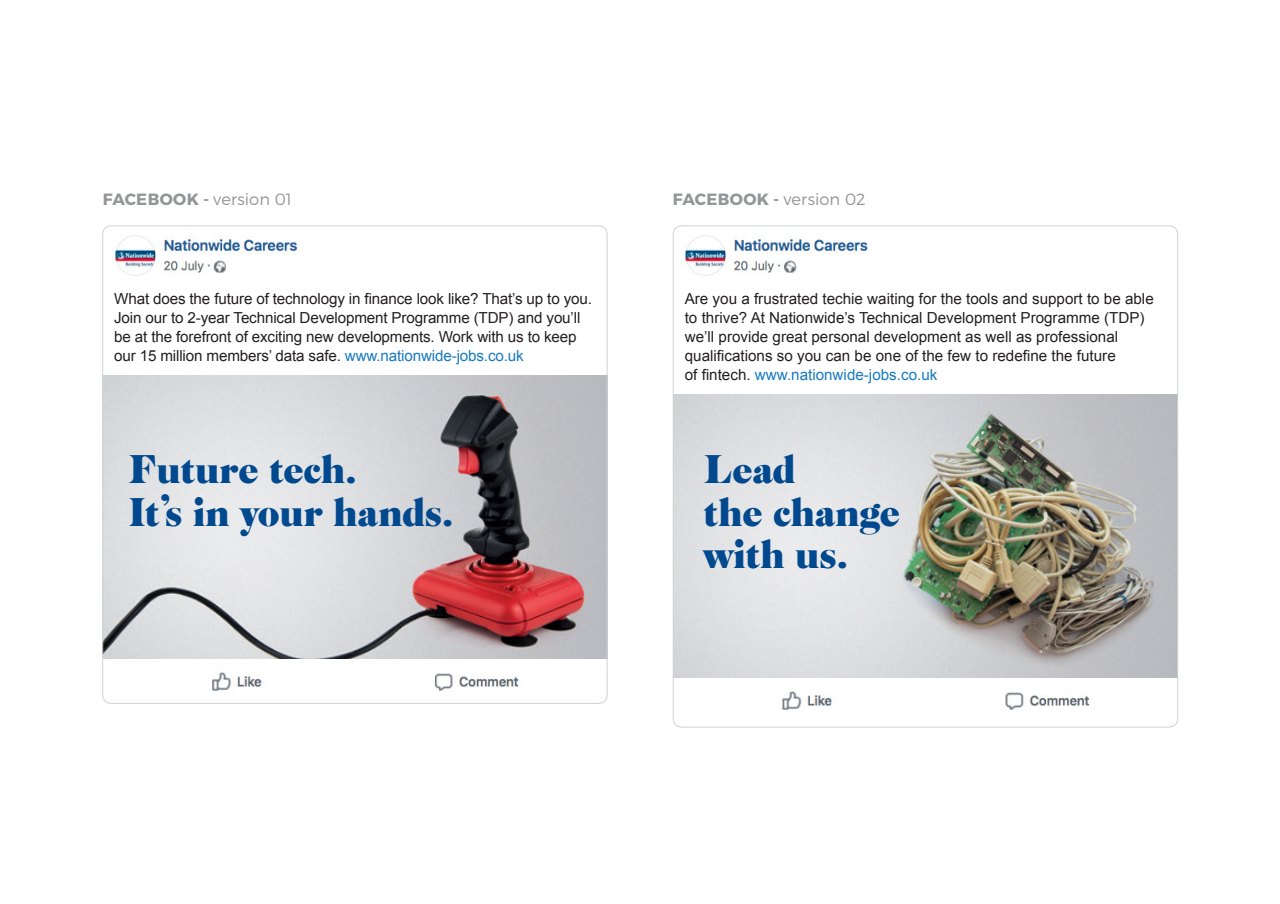Click the Nationwide logo avatar on version 02 post
This screenshot has width=1280, height=904.
[705, 256]
